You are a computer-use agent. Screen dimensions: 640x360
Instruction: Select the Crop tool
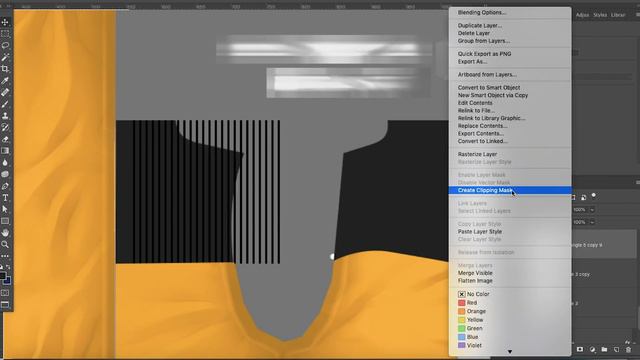(x=5, y=69)
